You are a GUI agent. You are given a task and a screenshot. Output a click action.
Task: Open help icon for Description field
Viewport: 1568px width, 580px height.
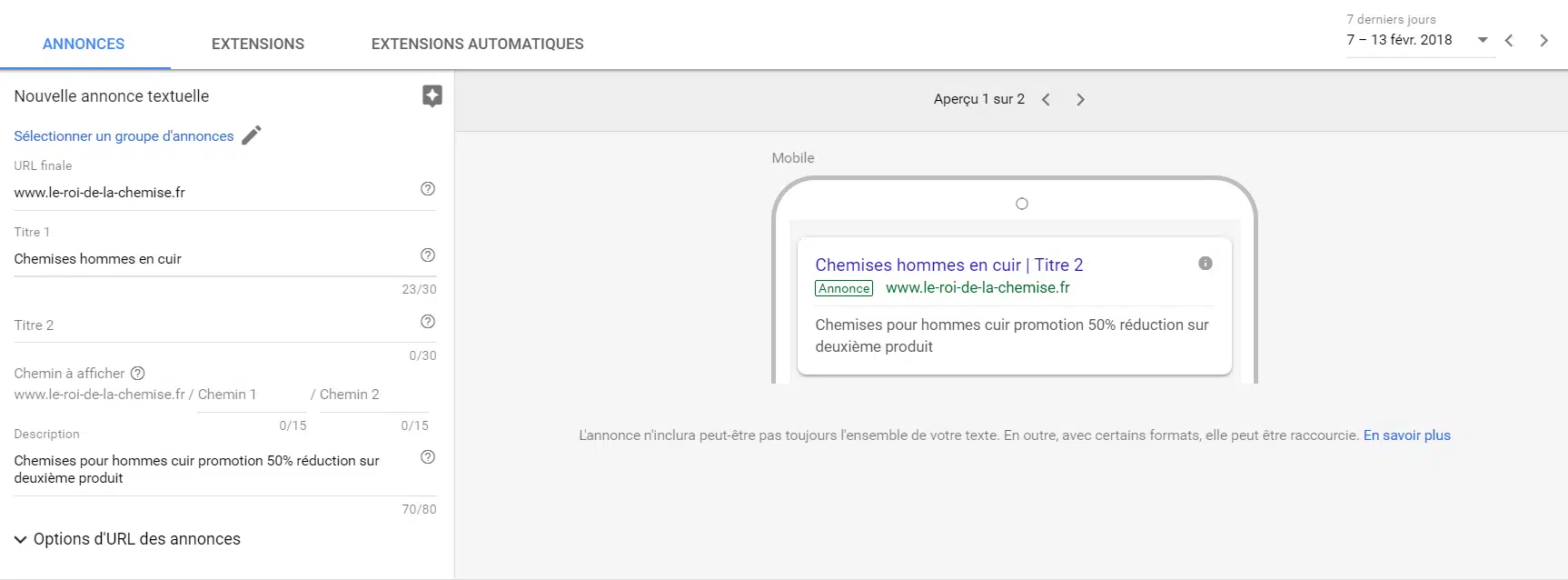[428, 457]
